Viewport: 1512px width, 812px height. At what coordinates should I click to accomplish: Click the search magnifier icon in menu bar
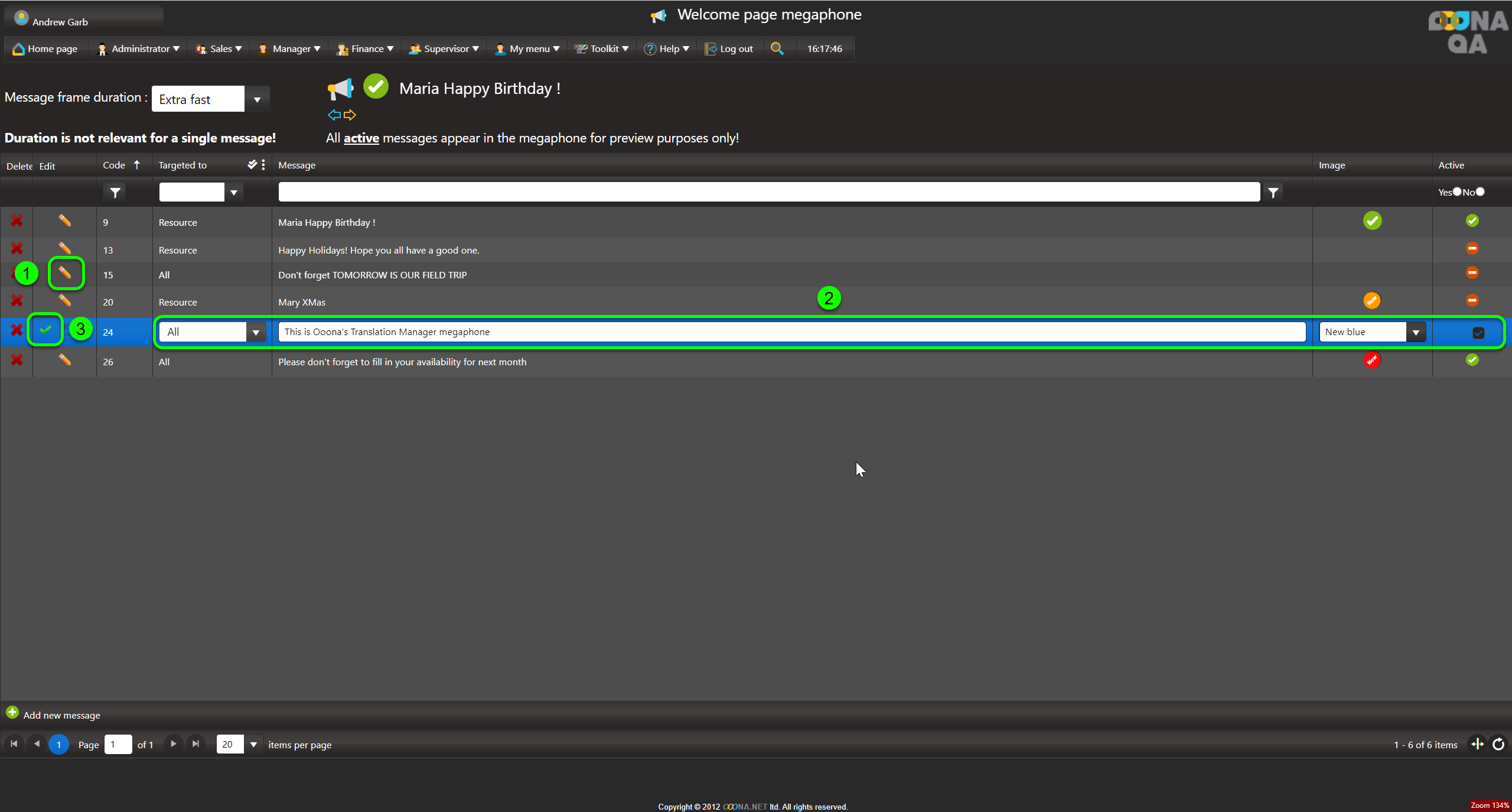pyautogui.click(x=777, y=48)
